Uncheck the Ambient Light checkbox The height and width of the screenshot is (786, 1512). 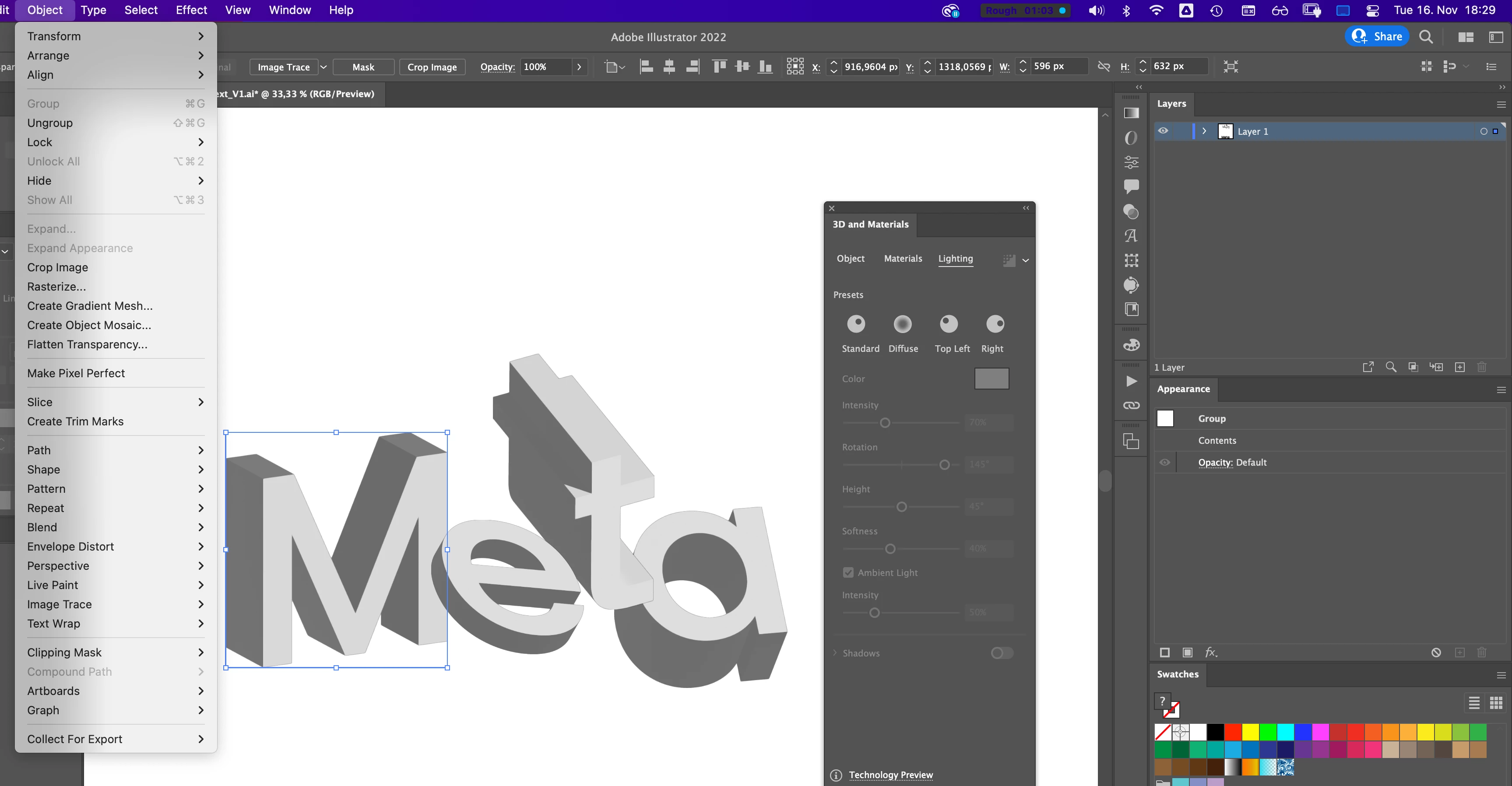[848, 572]
